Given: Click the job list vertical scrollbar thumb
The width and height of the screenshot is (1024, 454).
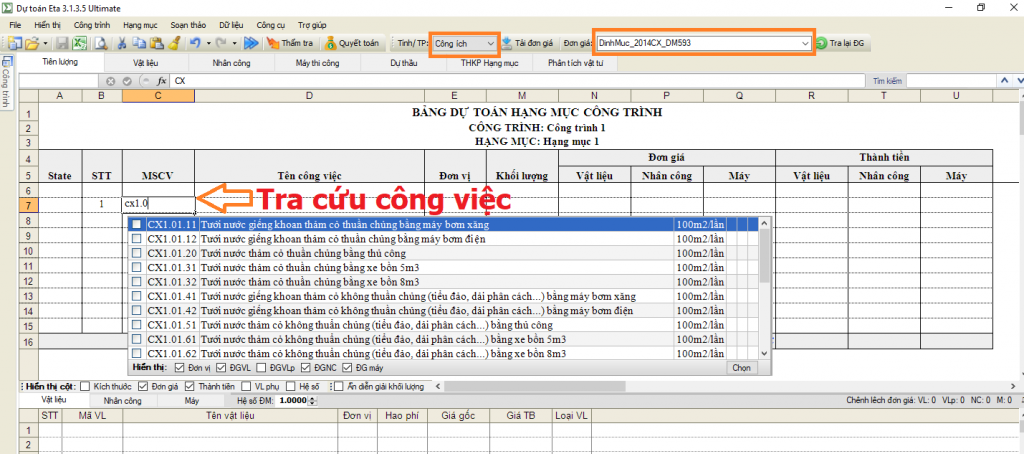Looking at the screenshot, I should point(765,255).
